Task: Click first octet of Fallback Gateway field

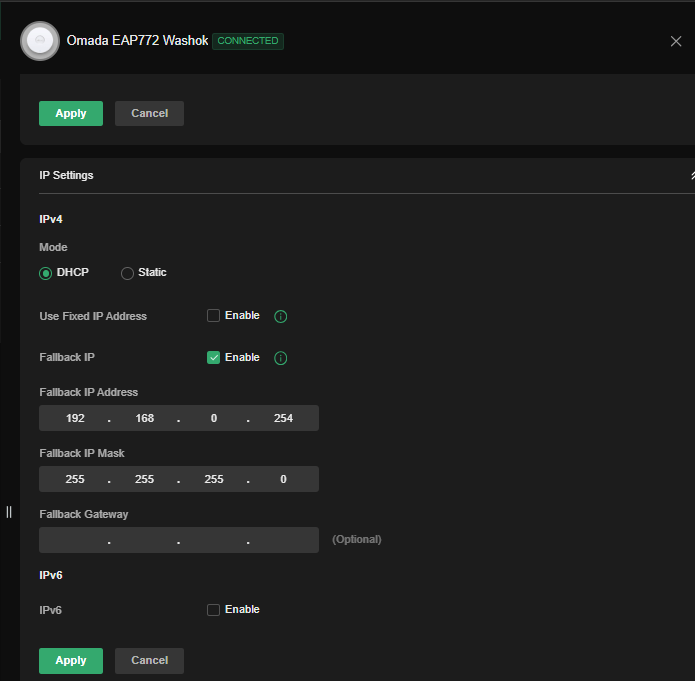Action: point(75,540)
